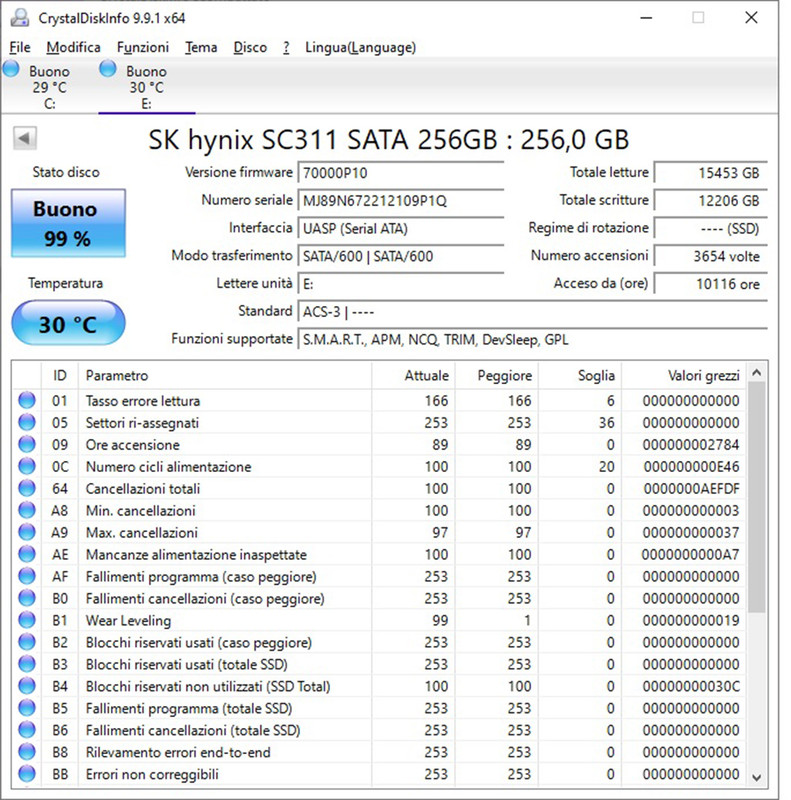The image size is (791, 800).
Task: Click the Versione firmware field 70000P10
Action: (x=401, y=173)
